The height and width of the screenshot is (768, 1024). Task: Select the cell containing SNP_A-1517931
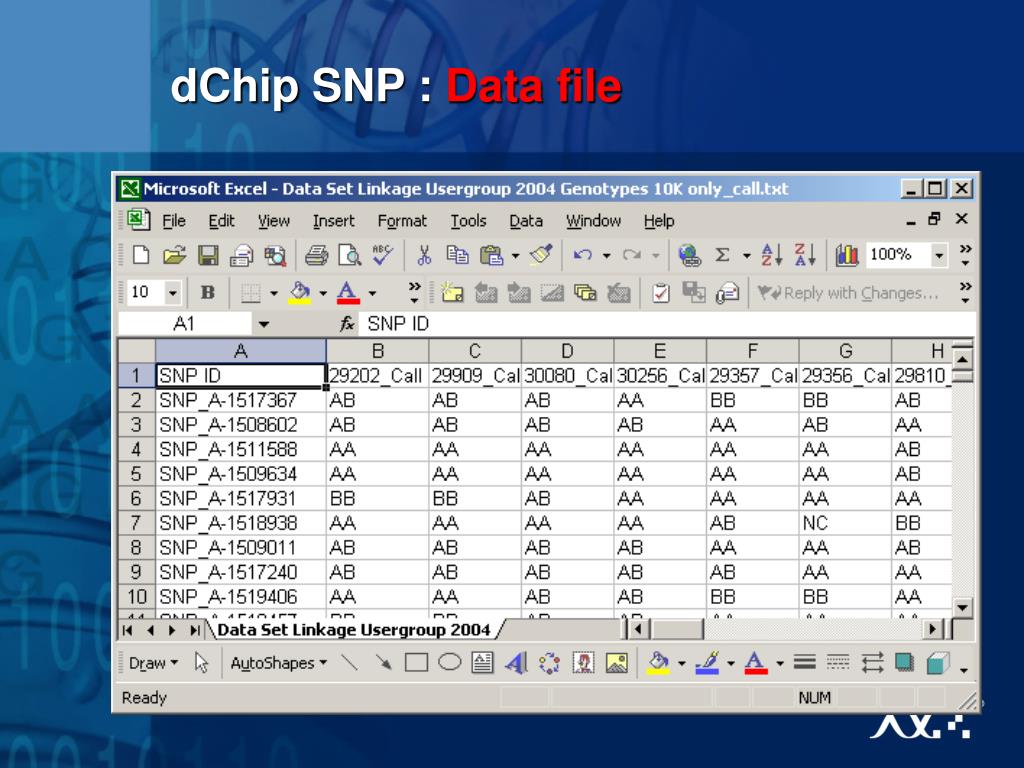241,499
